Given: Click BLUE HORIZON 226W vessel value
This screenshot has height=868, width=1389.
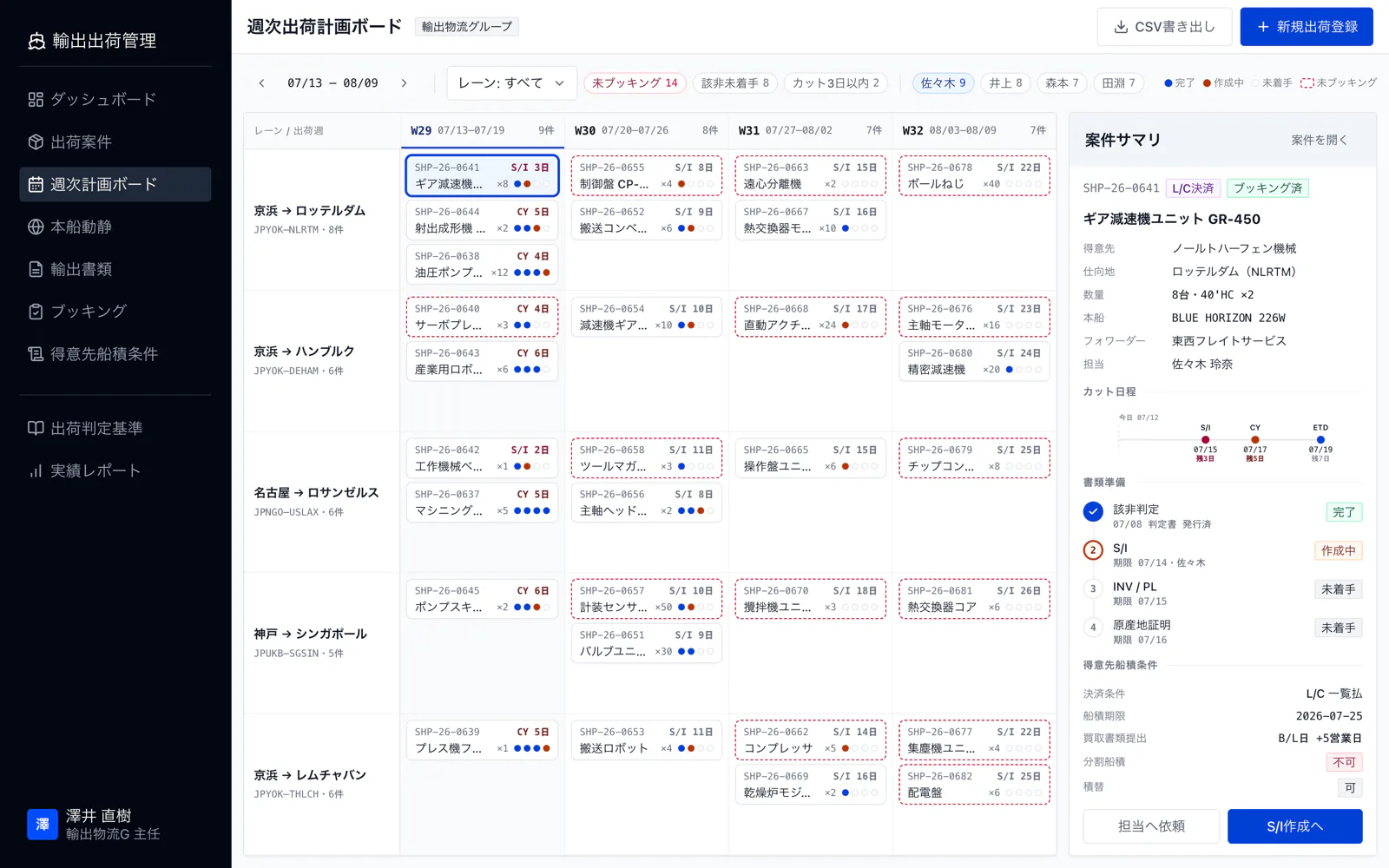Looking at the screenshot, I should tap(1228, 318).
